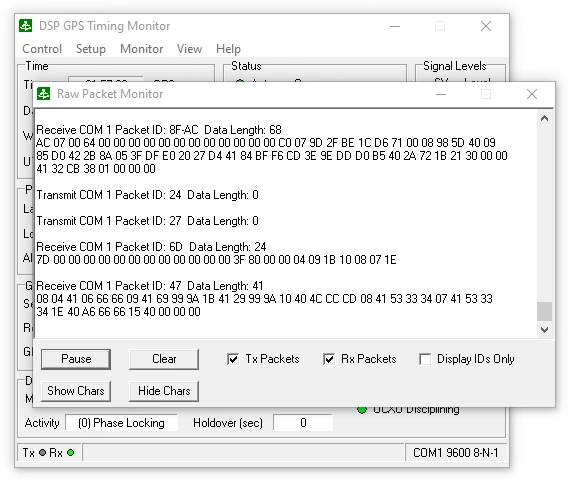This screenshot has width=571, height=482.
Task: Click the Hide Chars button
Action: [x=164, y=391]
